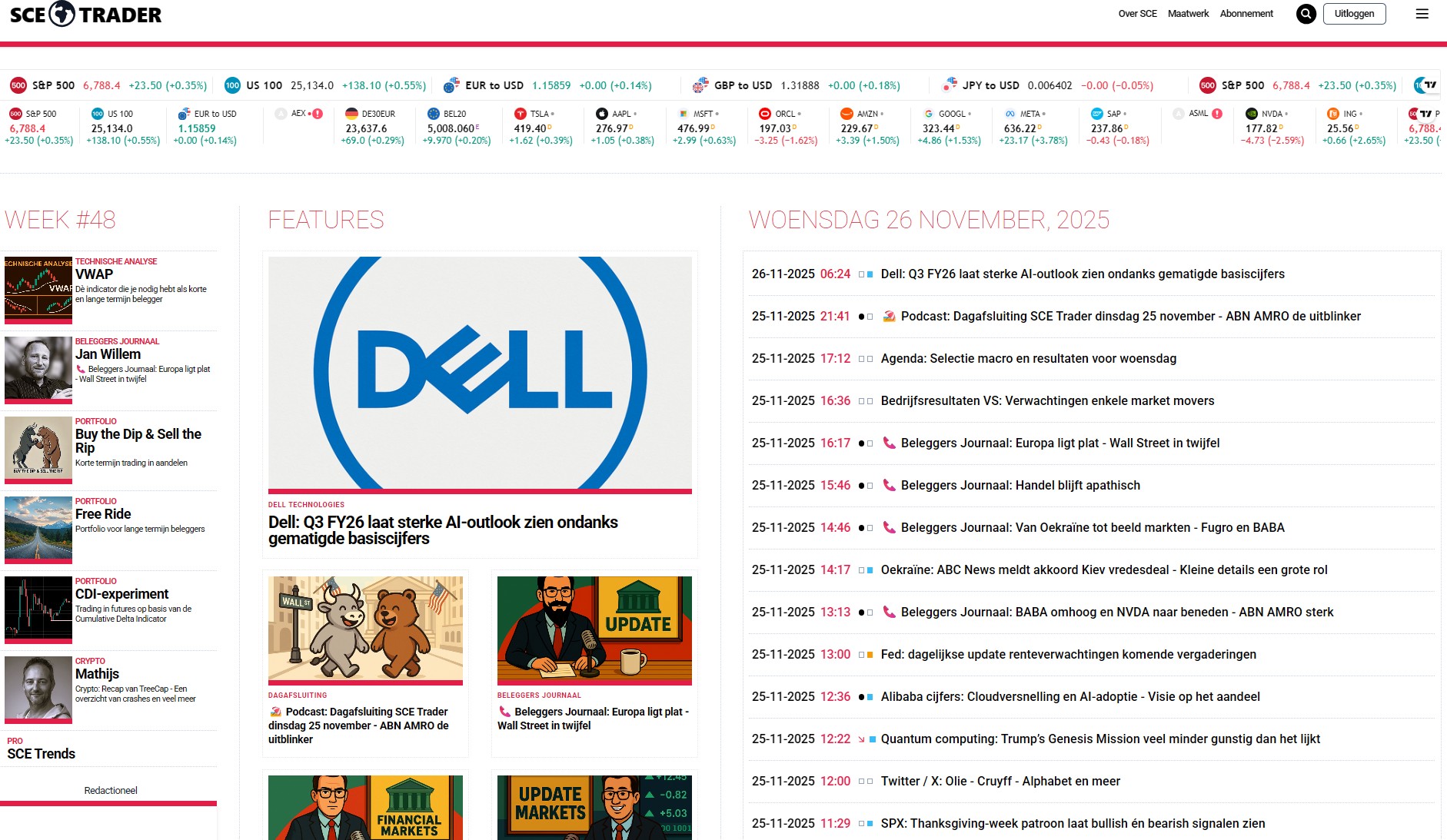Open Podcast Dagafsluiting feature card title

[x=358, y=725]
